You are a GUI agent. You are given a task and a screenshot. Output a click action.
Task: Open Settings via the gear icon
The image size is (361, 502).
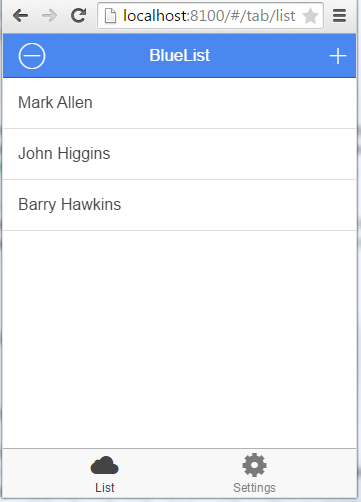(x=254, y=465)
